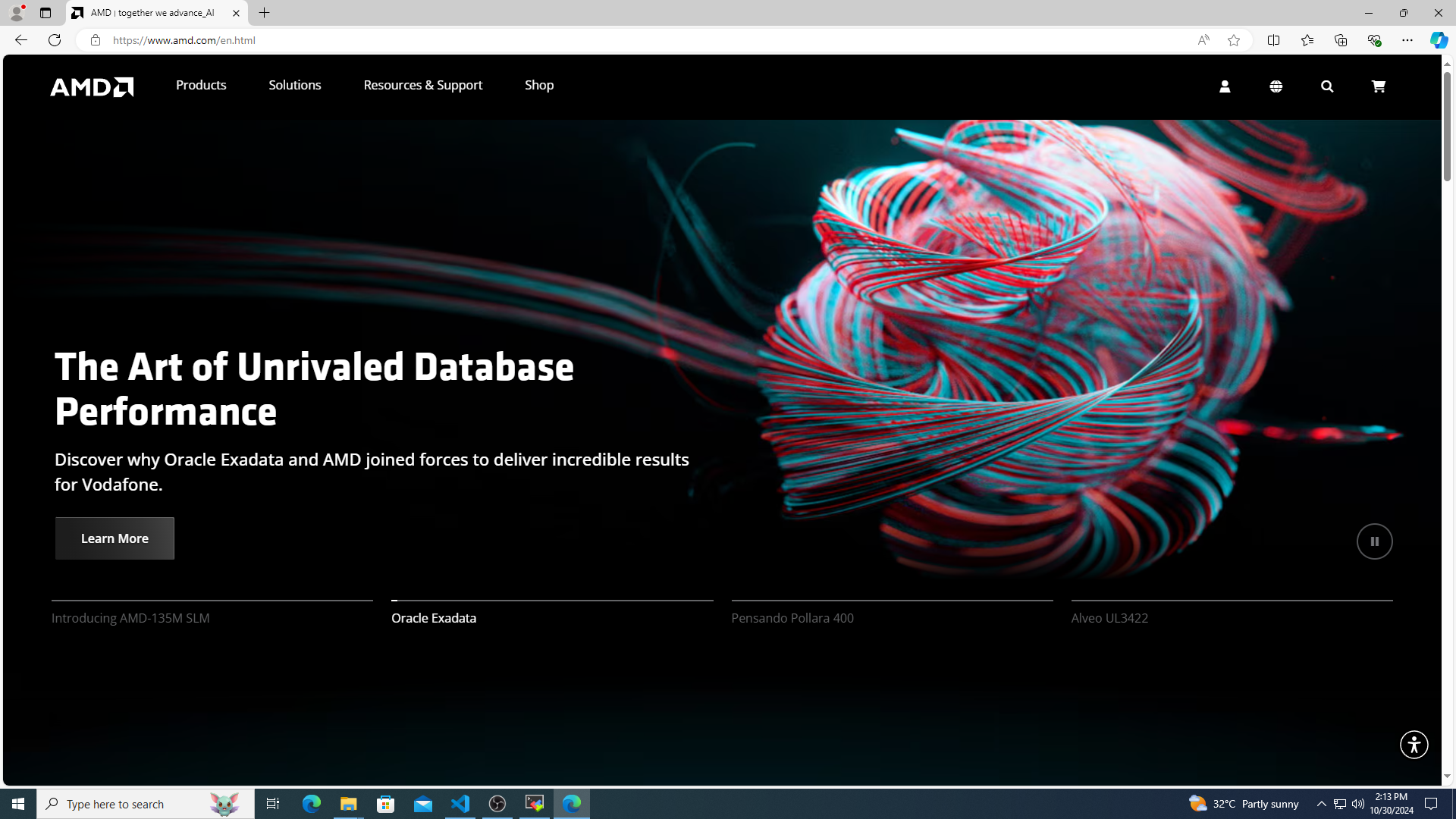Viewport: 1456px width, 819px height.
Task: Pause the hero carousel
Action: click(x=1374, y=541)
